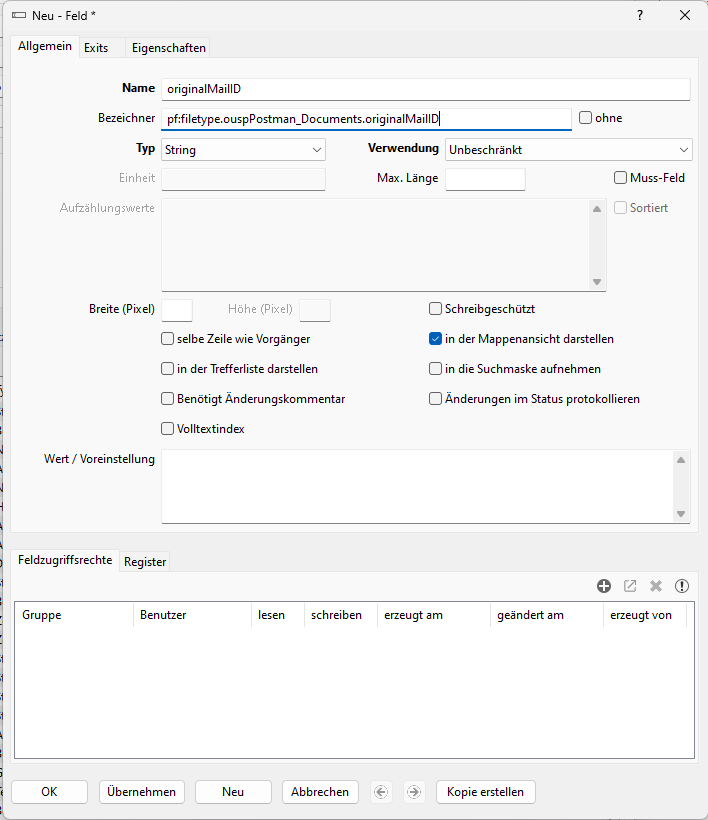This screenshot has width=708, height=820.
Task: Sort by Gruppe column header
Action: pos(74,615)
